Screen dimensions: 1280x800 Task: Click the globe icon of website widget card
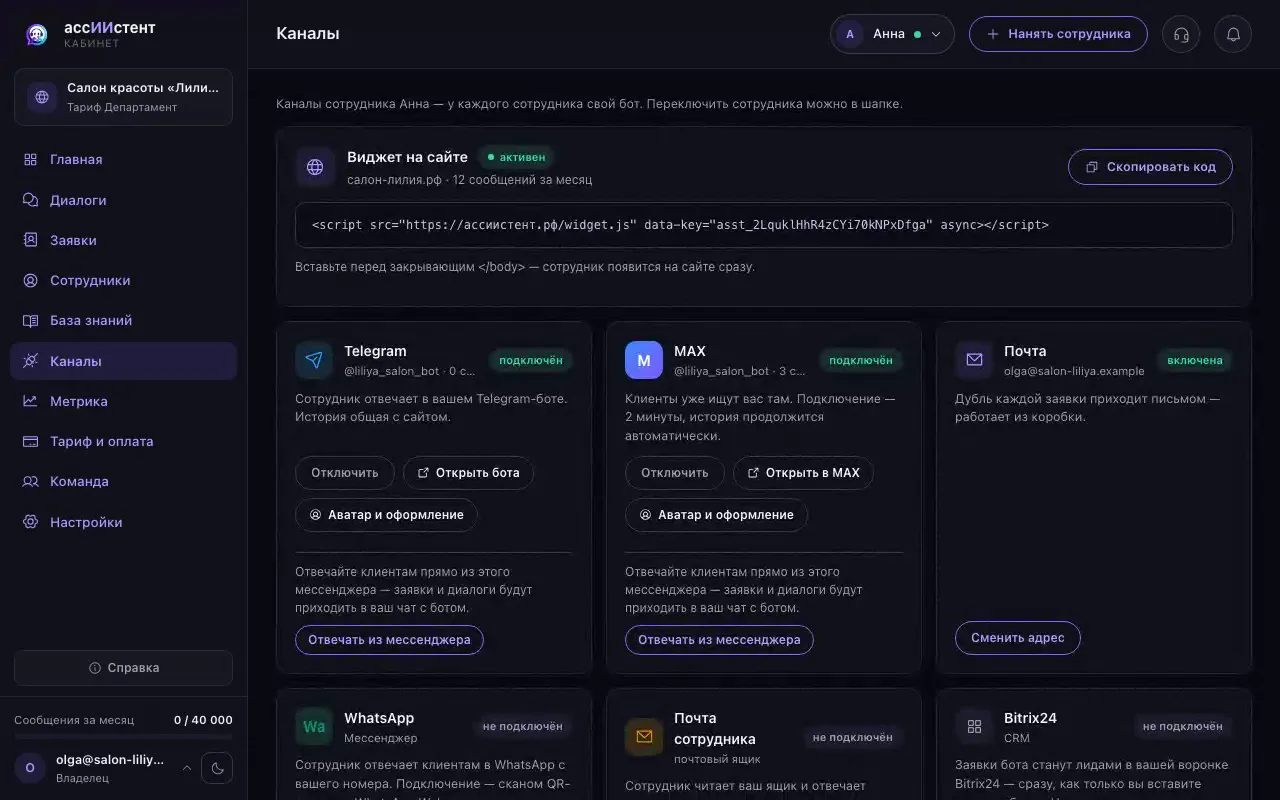coord(315,167)
